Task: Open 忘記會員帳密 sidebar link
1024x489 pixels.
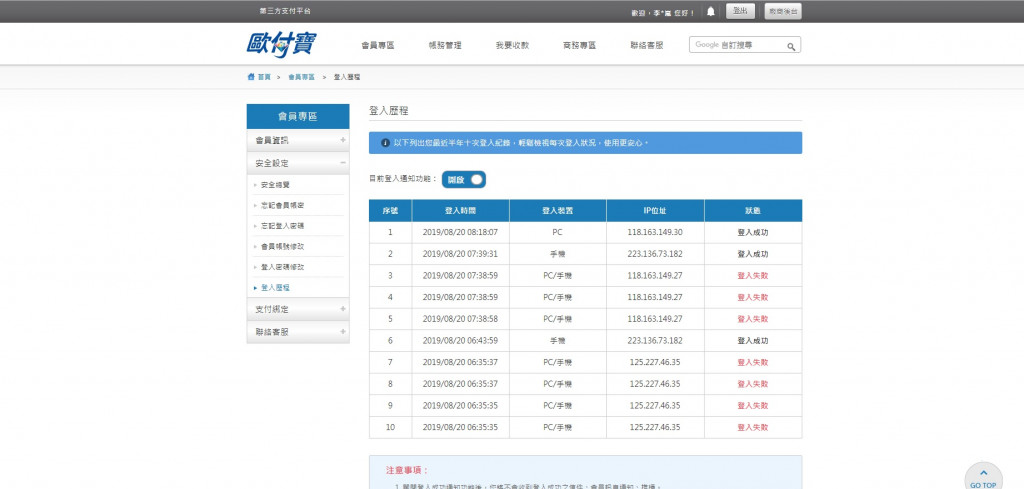Action: coord(282,206)
